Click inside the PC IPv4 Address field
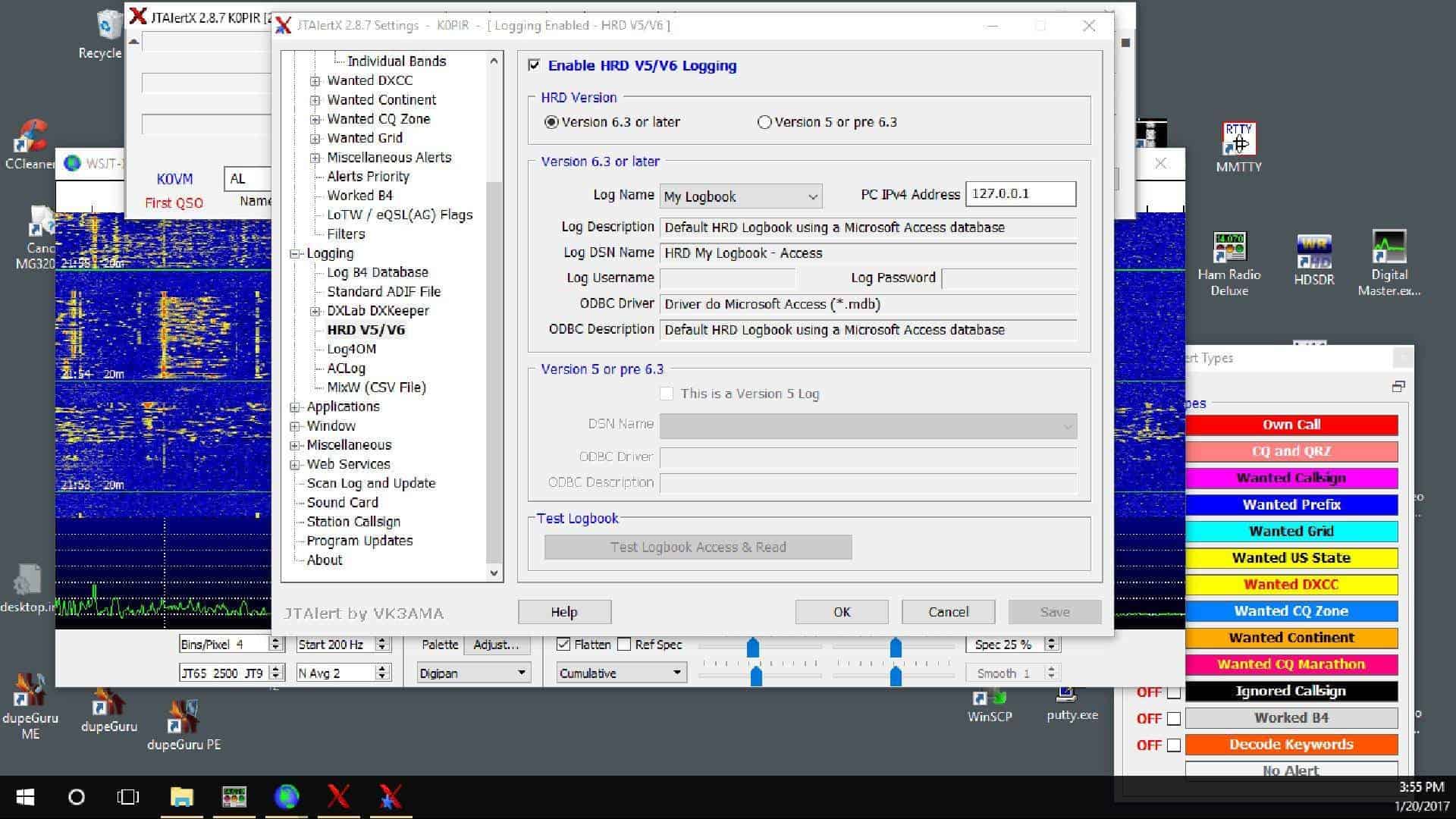The height and width of the screenshot is (819, 1456). click(x=1020, y=194)
